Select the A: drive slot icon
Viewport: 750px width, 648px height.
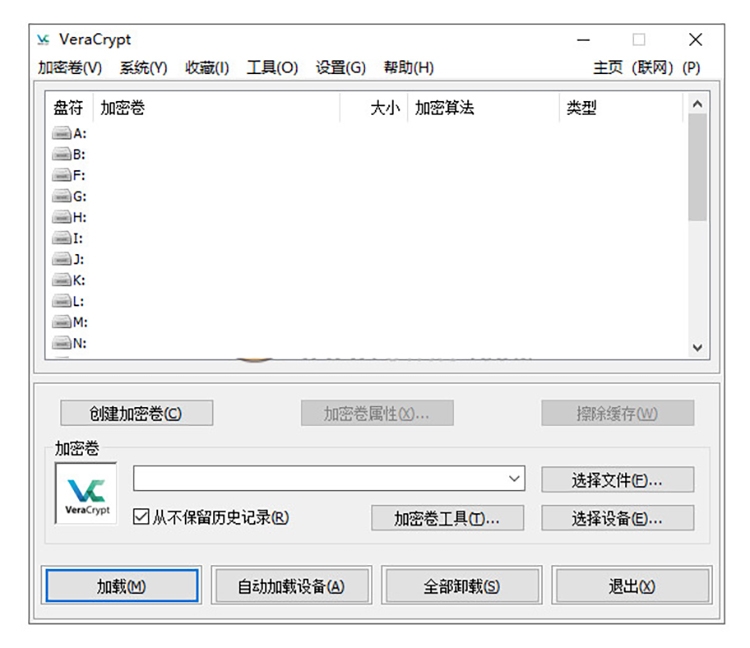pos(62,133)
